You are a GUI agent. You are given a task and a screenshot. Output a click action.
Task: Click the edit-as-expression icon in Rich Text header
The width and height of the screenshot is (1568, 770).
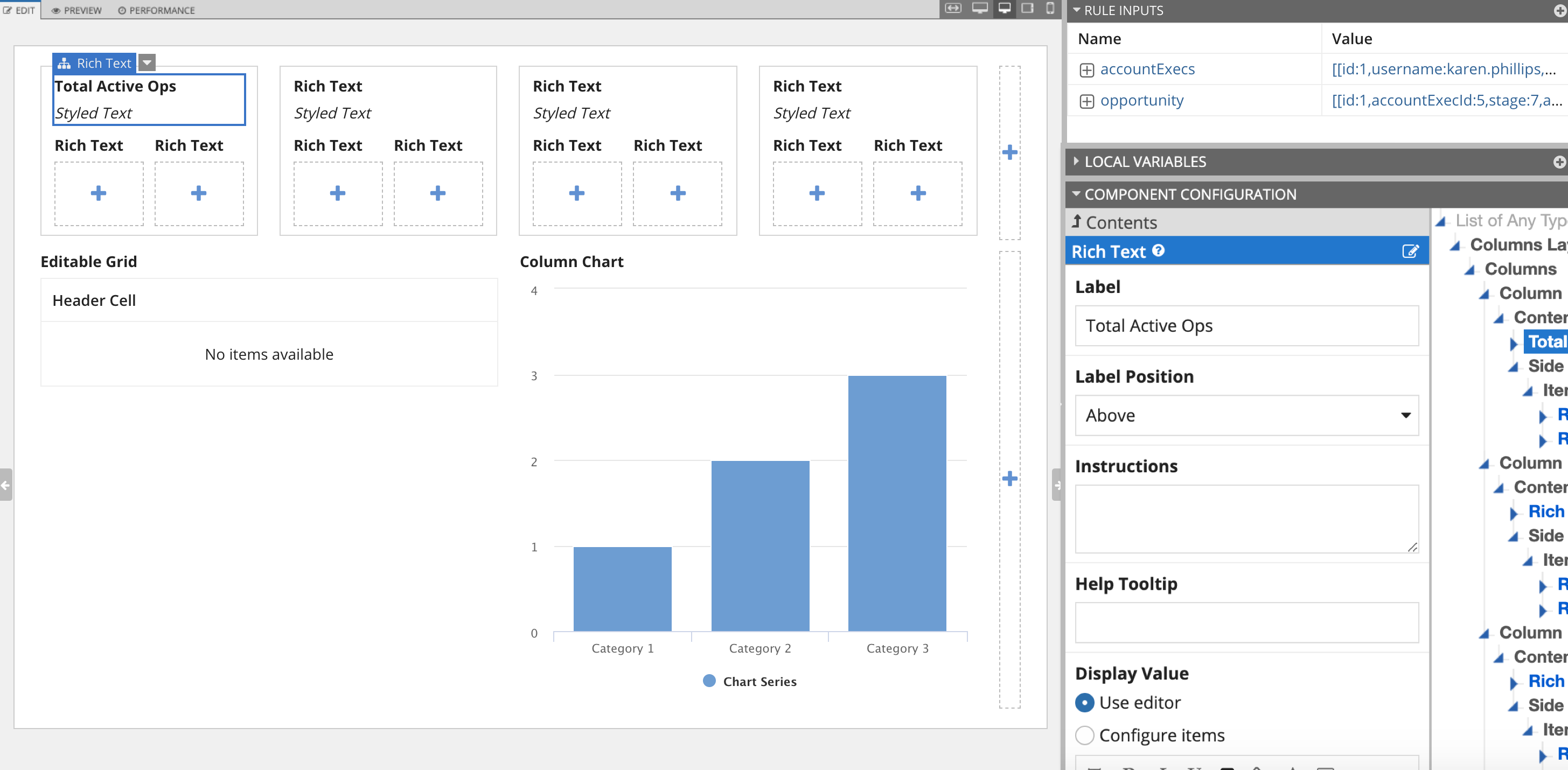click(x=1410, y=251)
